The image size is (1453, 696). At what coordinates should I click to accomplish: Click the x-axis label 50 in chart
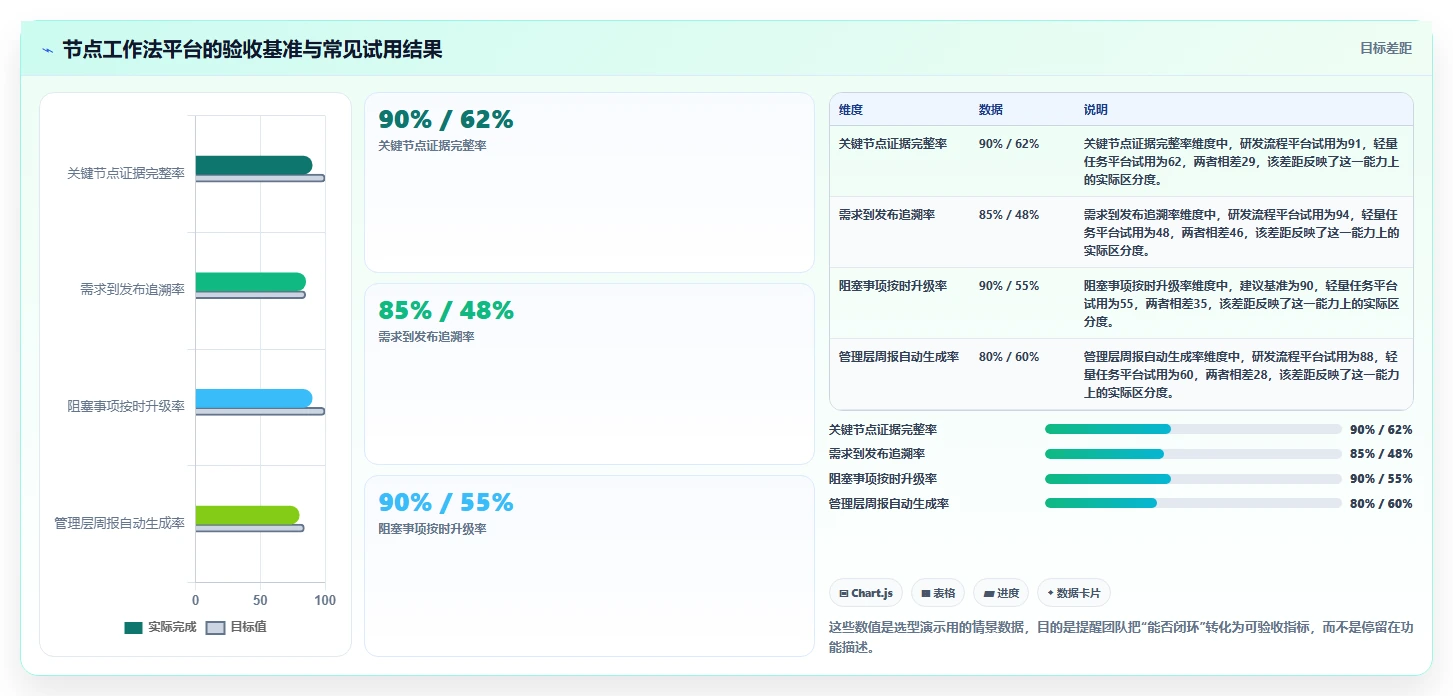tap(260, 601)
